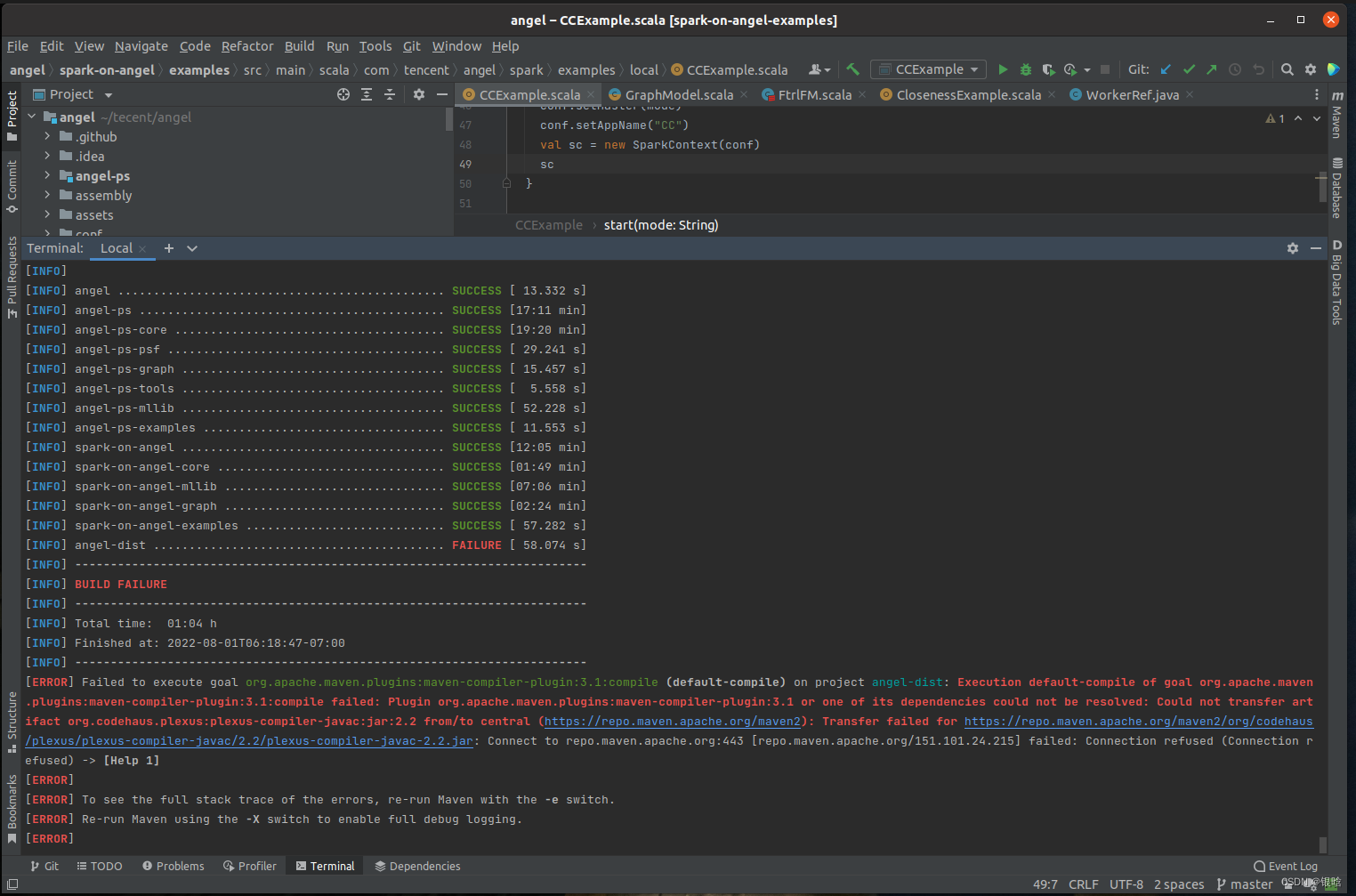Collapse all icon in Project panel
The image size is (1356, 896).
390,94
